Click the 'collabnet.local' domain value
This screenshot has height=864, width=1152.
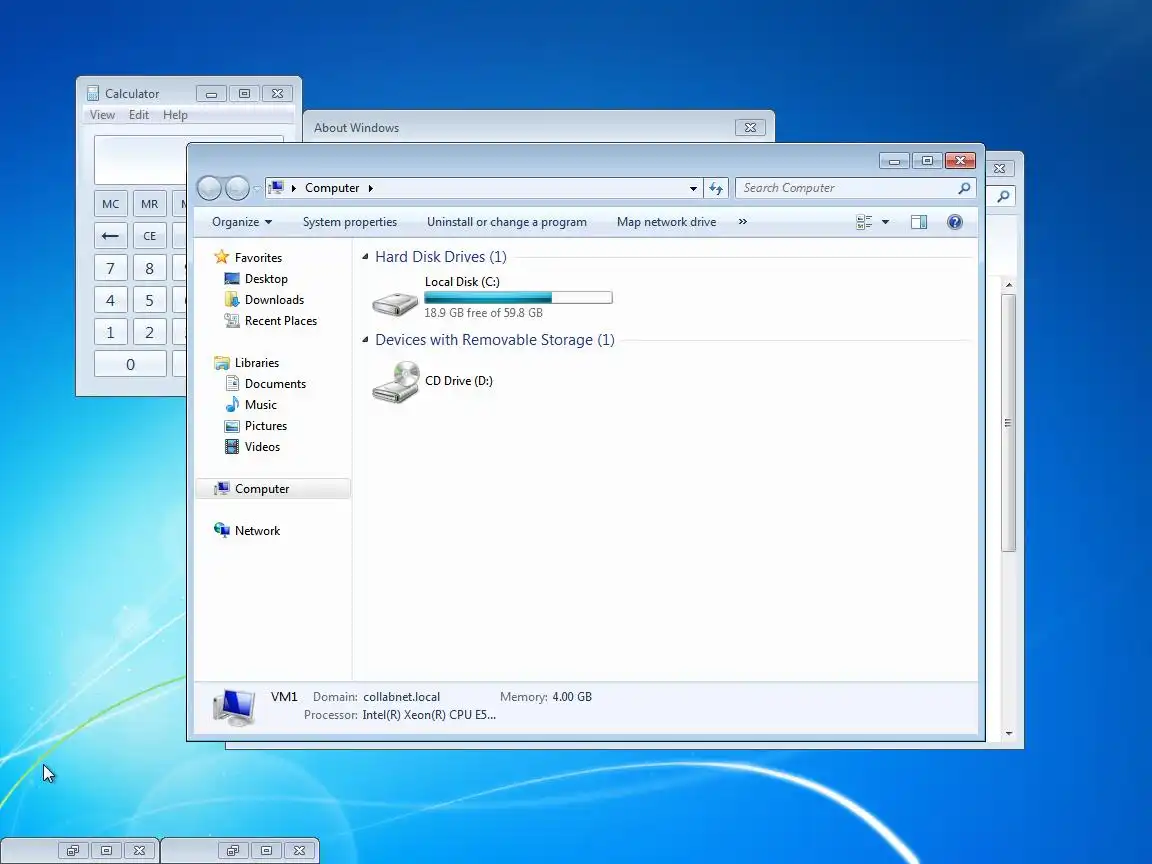pyautogui.click(x=401, y=696)
